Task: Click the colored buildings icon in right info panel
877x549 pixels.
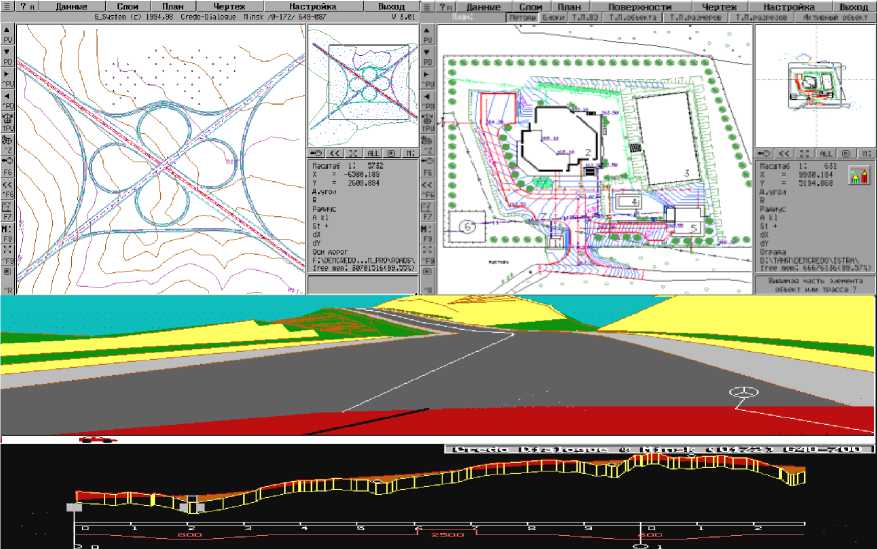Action: [x=859, y=177]
